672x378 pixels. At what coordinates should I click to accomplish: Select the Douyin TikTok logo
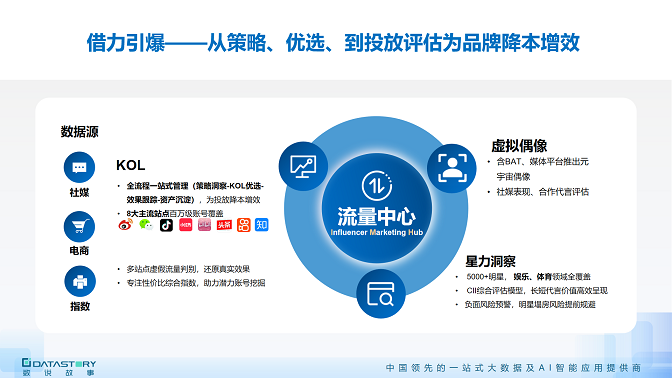(x=166, y=225)
